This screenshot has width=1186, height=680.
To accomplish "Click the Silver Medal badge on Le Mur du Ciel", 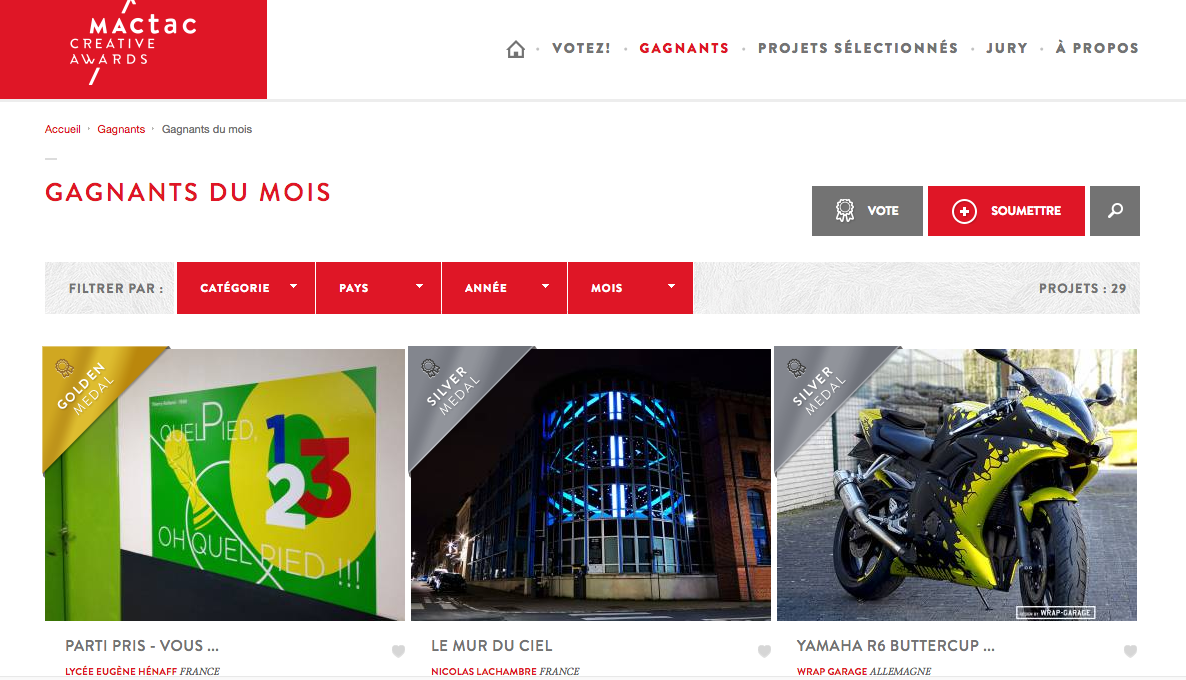I will click(452, 389).
